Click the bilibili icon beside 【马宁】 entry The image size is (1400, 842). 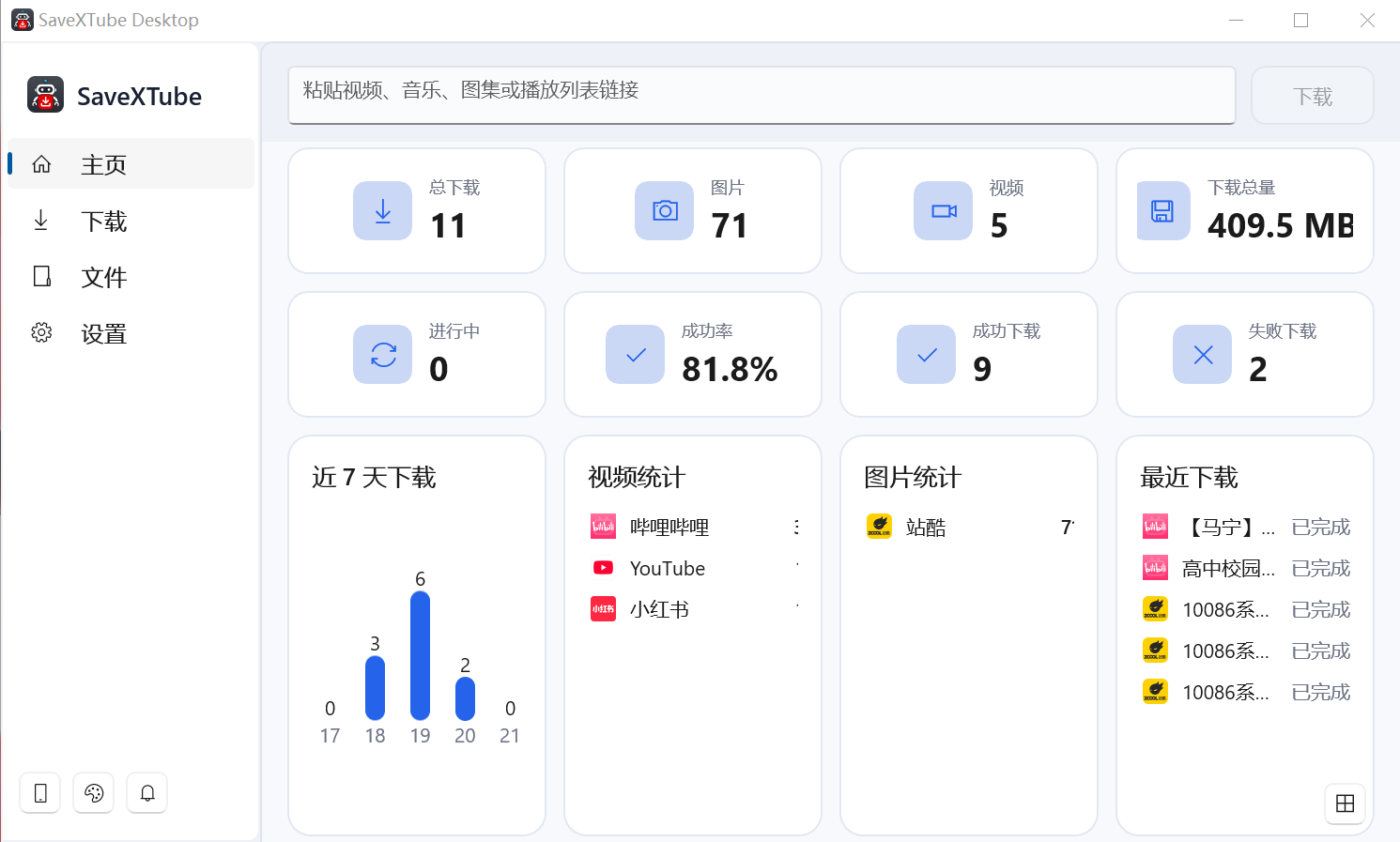(x=1155, y=527)
